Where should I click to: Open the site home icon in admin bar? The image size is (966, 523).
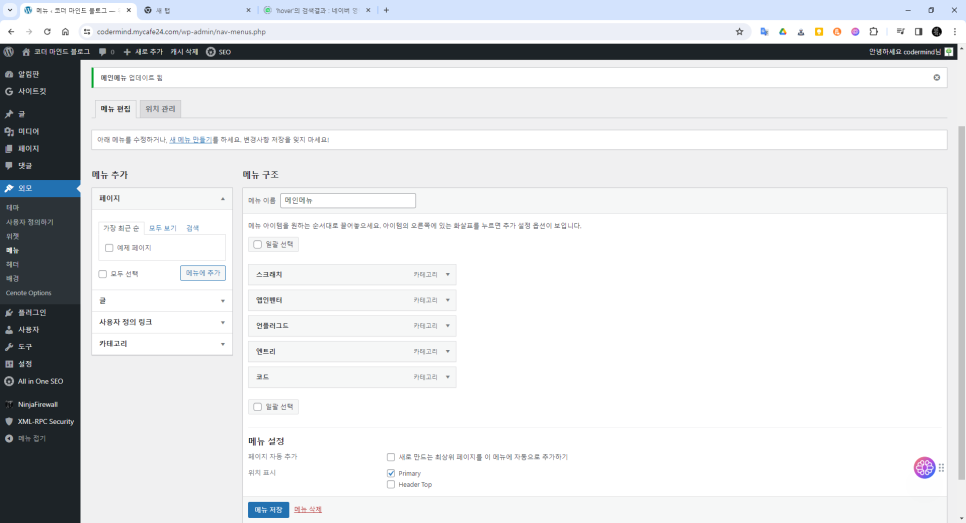coord(26,52)
